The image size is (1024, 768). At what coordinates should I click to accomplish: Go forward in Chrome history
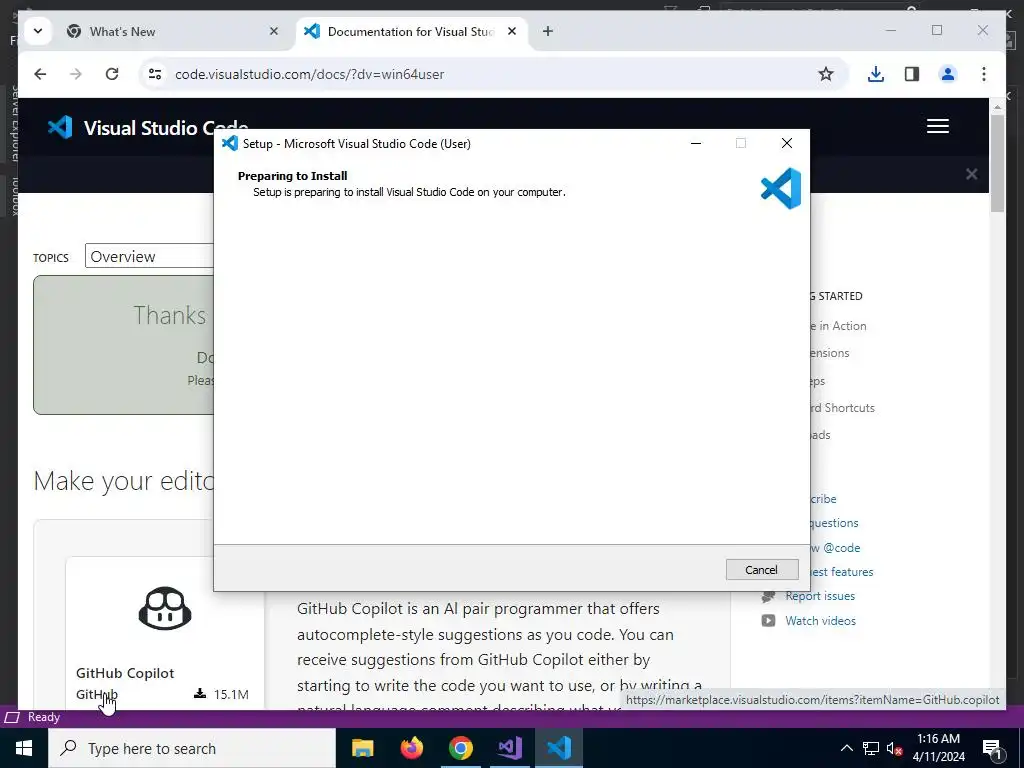tap(76, 74)
